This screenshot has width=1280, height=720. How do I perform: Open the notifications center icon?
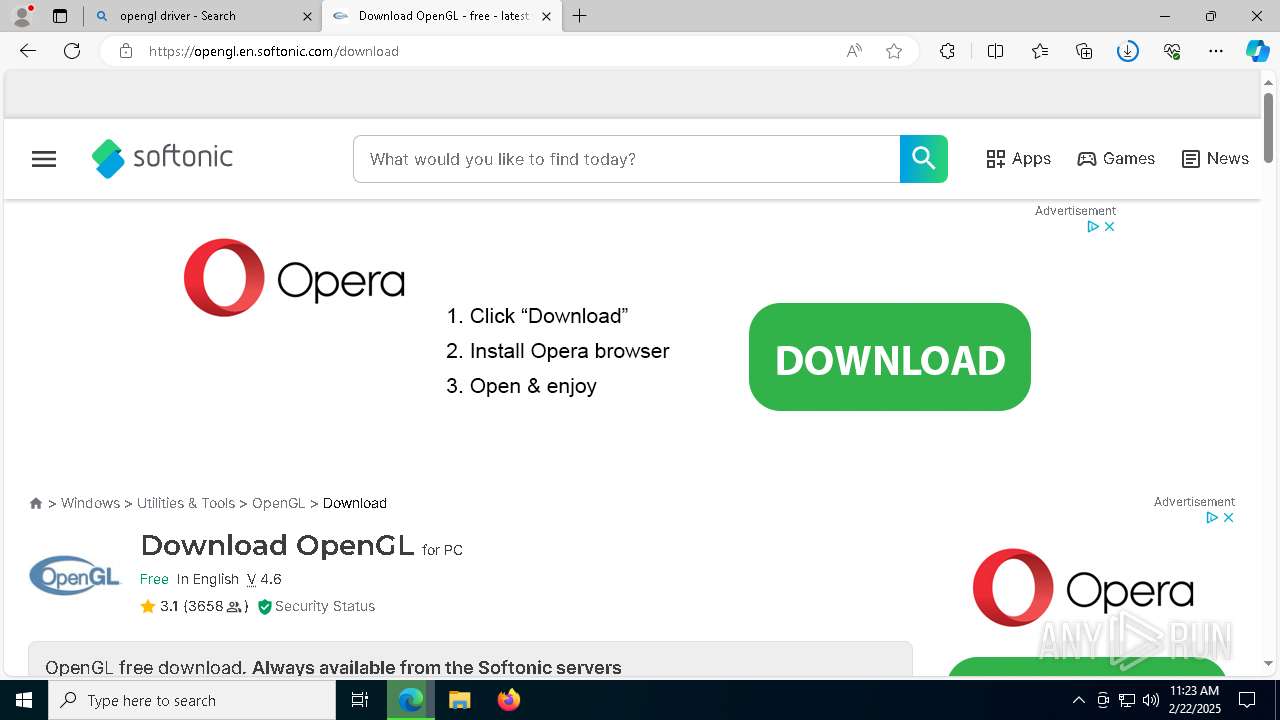point(1247,700)
